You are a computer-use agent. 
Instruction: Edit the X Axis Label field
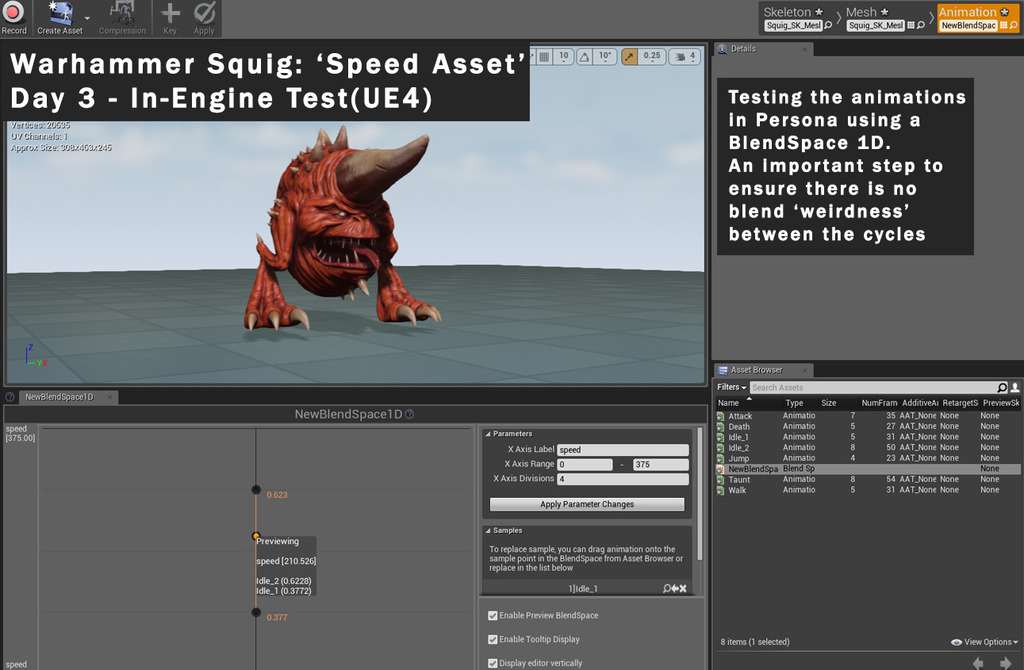(622, 450)
